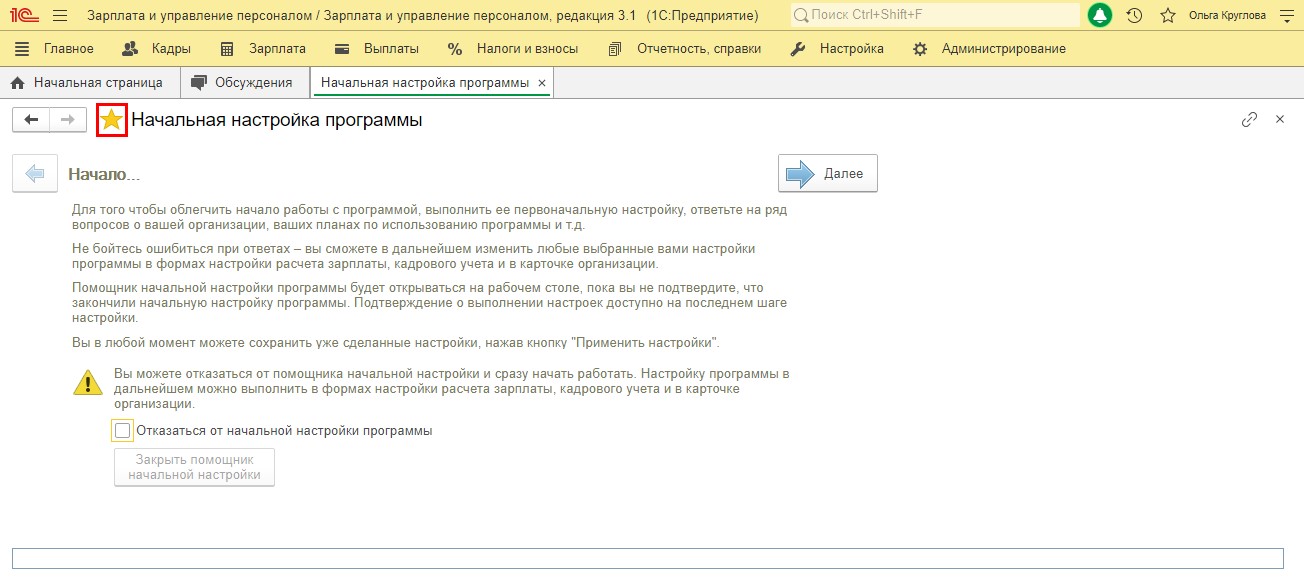The height and width of the screenshot is (581, 1304).
Task: Open the Настройка section
Action: tap(837, 49)
